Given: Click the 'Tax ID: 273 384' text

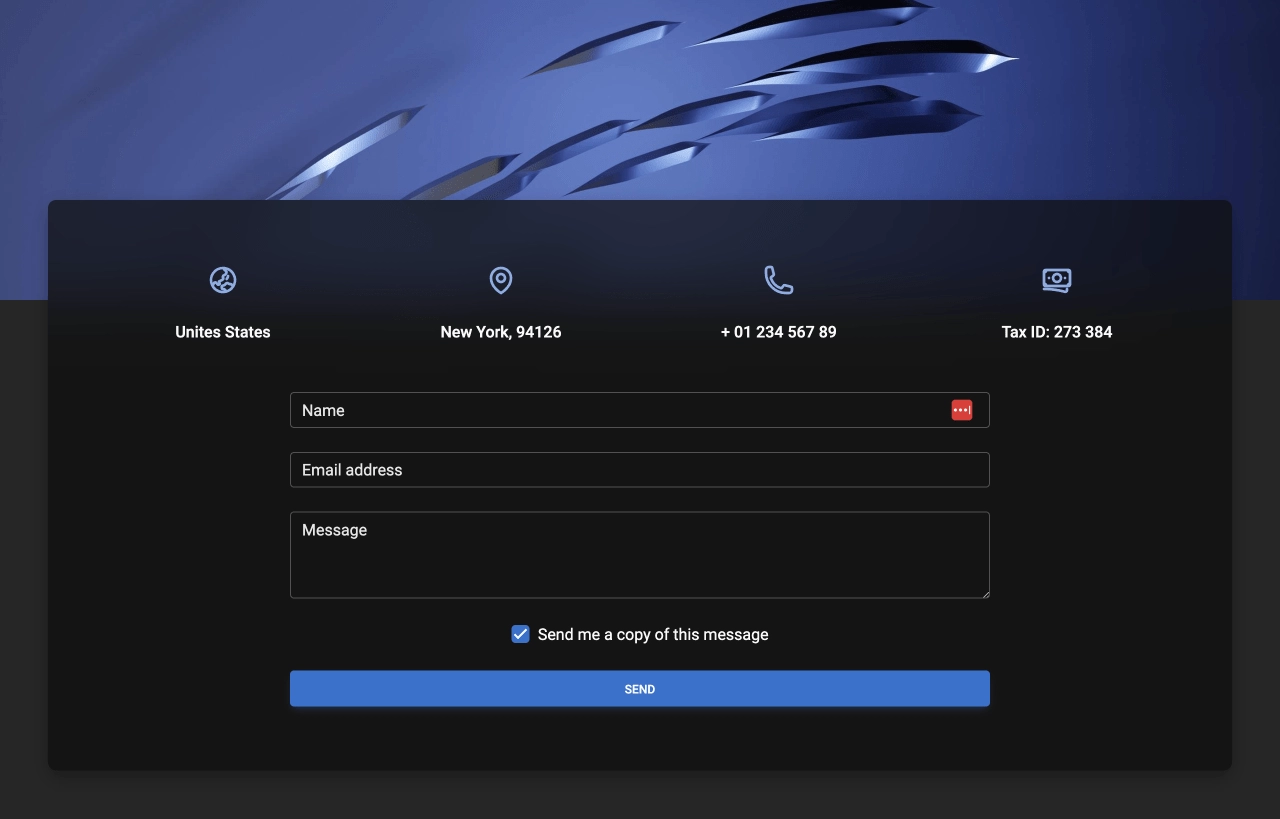Looking at the screenshot, I should [1057, 332].
